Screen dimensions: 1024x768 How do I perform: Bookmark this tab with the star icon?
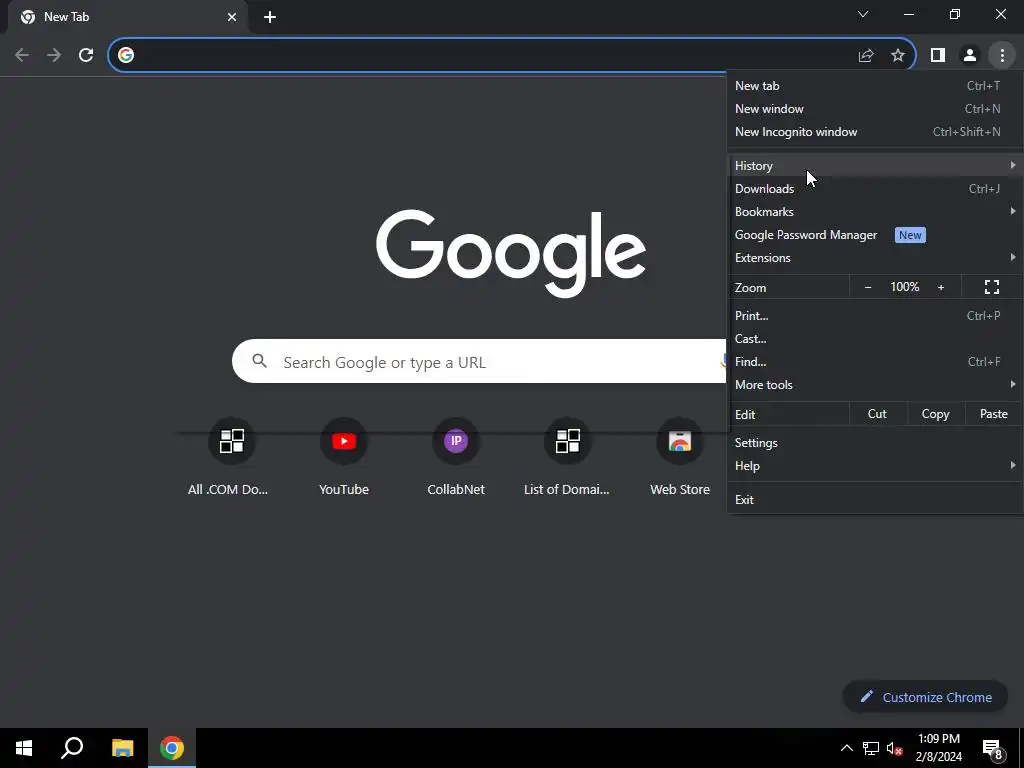tap(898, 56)
